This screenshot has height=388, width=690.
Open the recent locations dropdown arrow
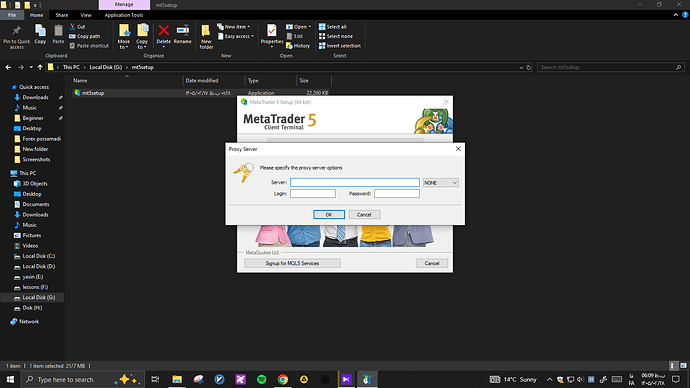click(31, 67)
